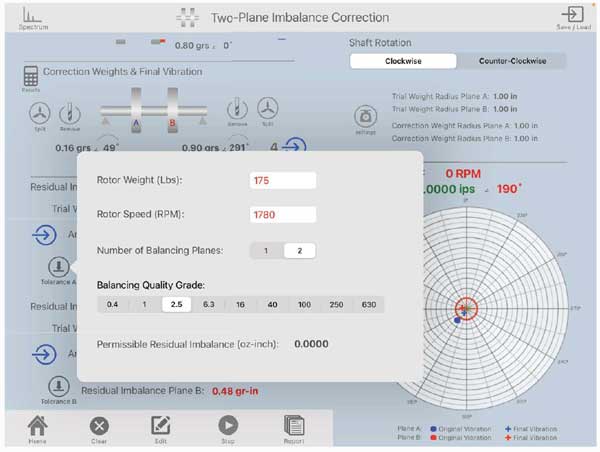Click the 0 RPM reading
Screen dimensions: 600x452
coord(463,174)
